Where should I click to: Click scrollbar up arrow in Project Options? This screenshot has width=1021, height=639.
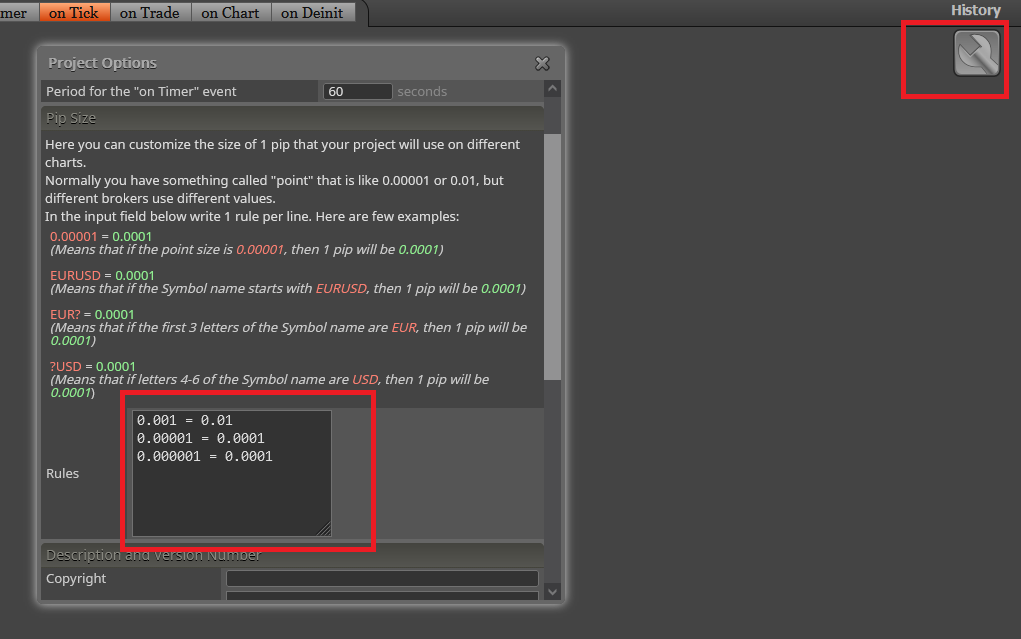(x=552, y=89)
